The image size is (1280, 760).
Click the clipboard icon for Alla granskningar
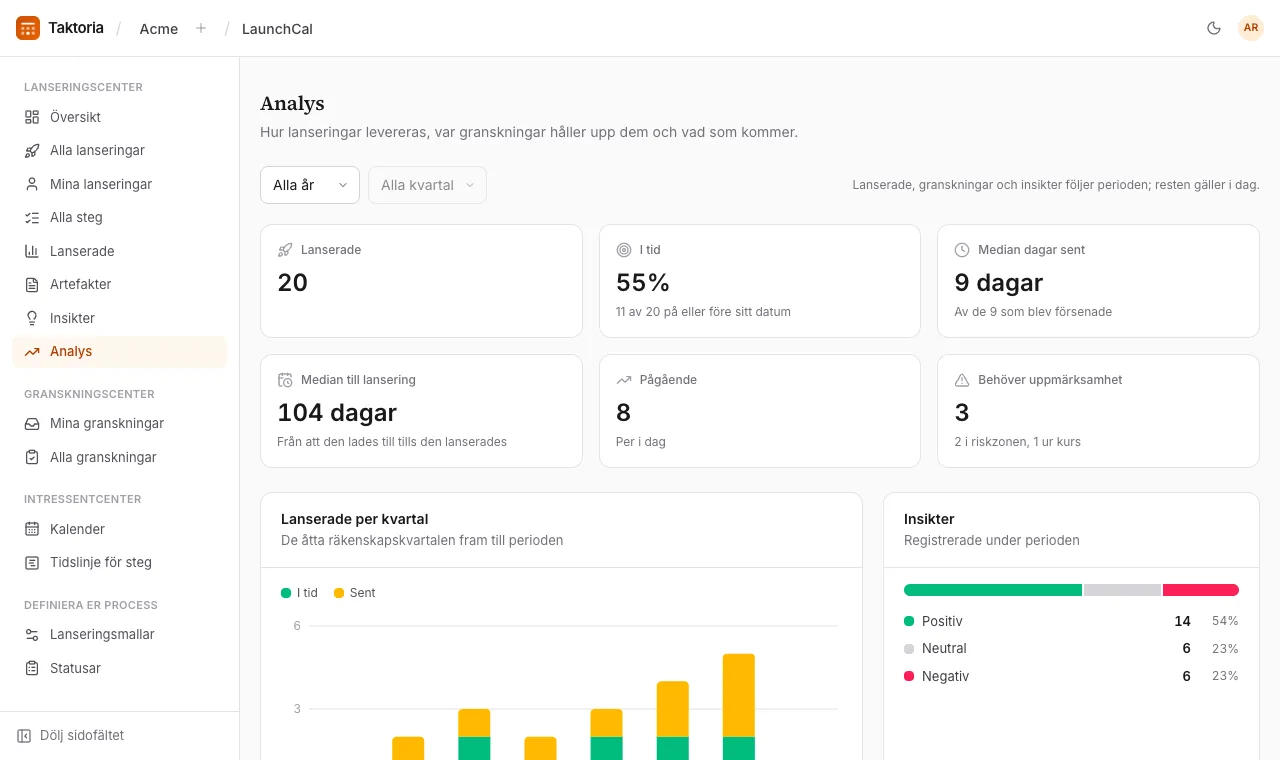click(x=32, y=457)
